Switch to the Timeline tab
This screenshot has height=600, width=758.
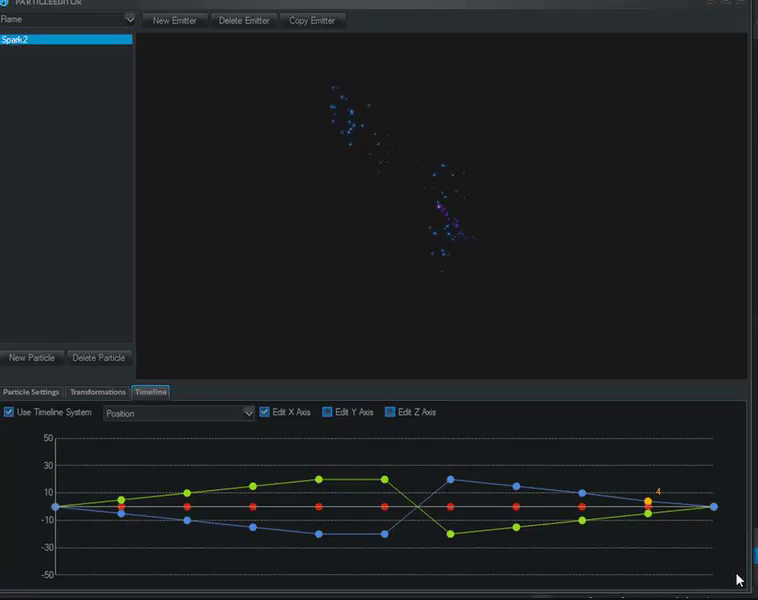pos(151,392)
